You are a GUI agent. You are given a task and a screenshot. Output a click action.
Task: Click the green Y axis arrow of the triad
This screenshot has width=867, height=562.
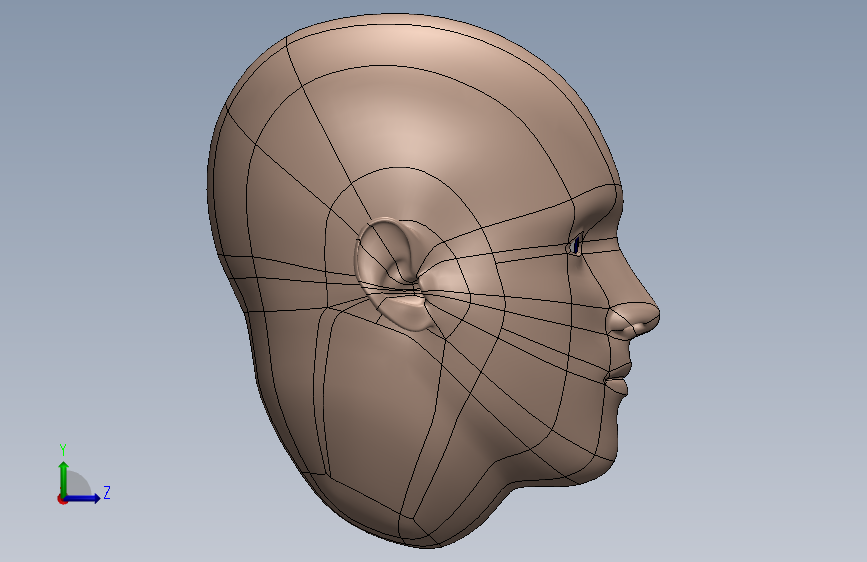click(x=64, y=478)
